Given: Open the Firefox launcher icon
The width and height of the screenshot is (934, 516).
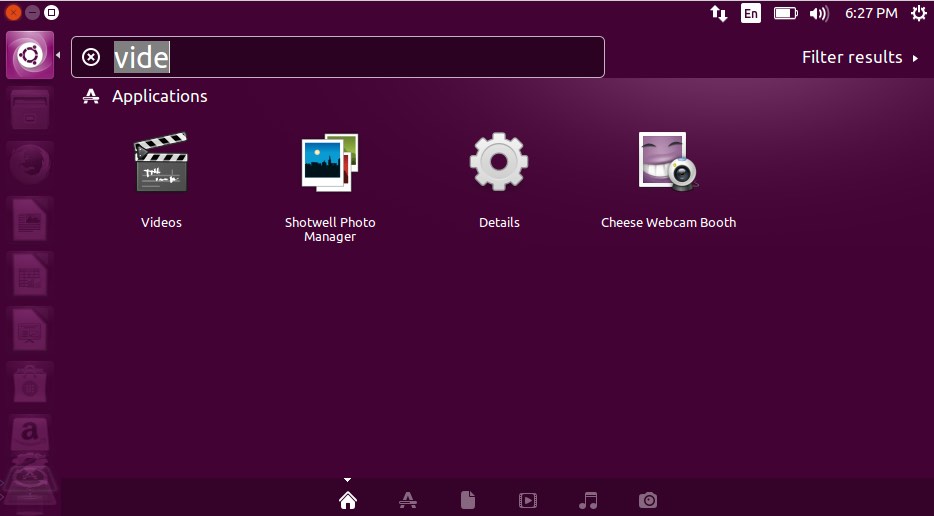Looking at the screenshot, I should click(30, 162).
